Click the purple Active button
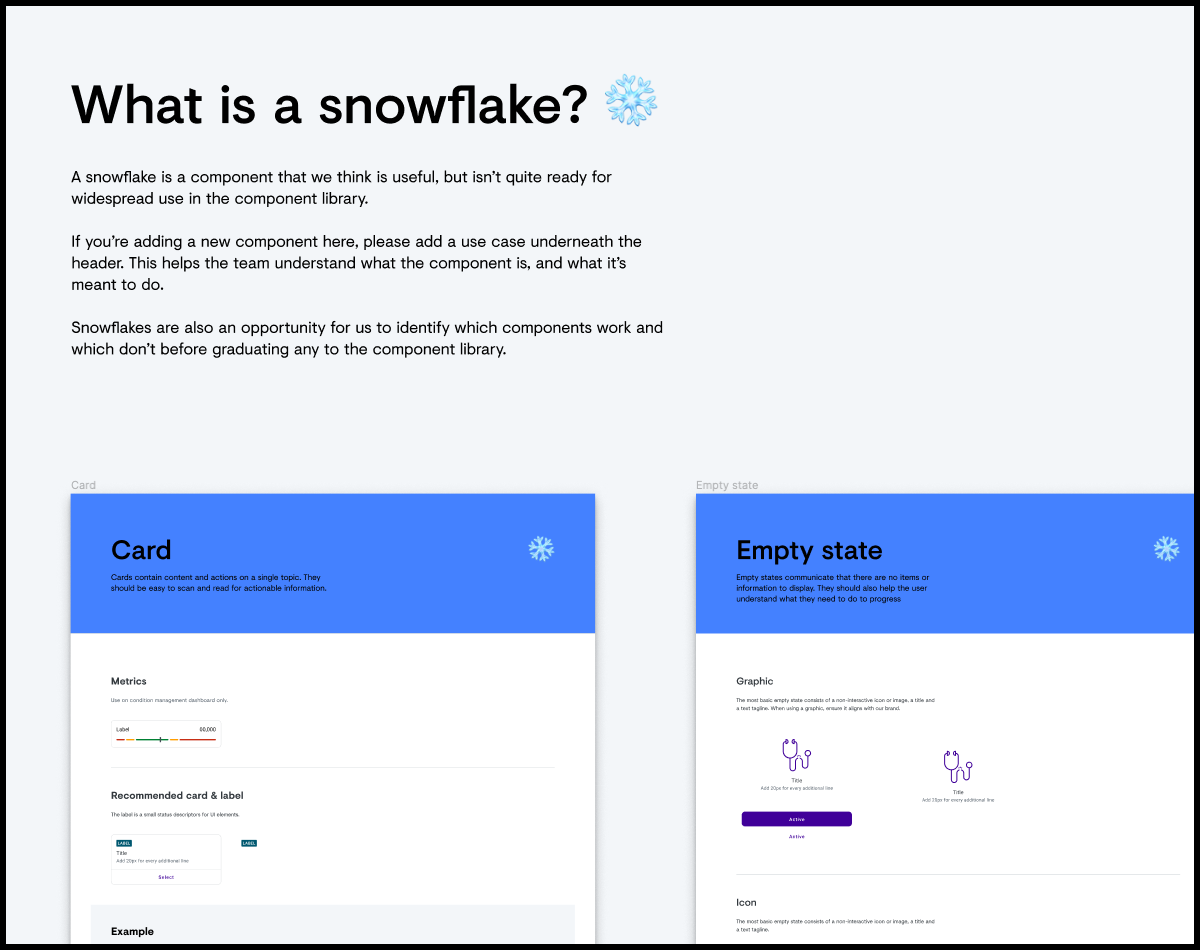The image size is (1200, 950). 797,819
